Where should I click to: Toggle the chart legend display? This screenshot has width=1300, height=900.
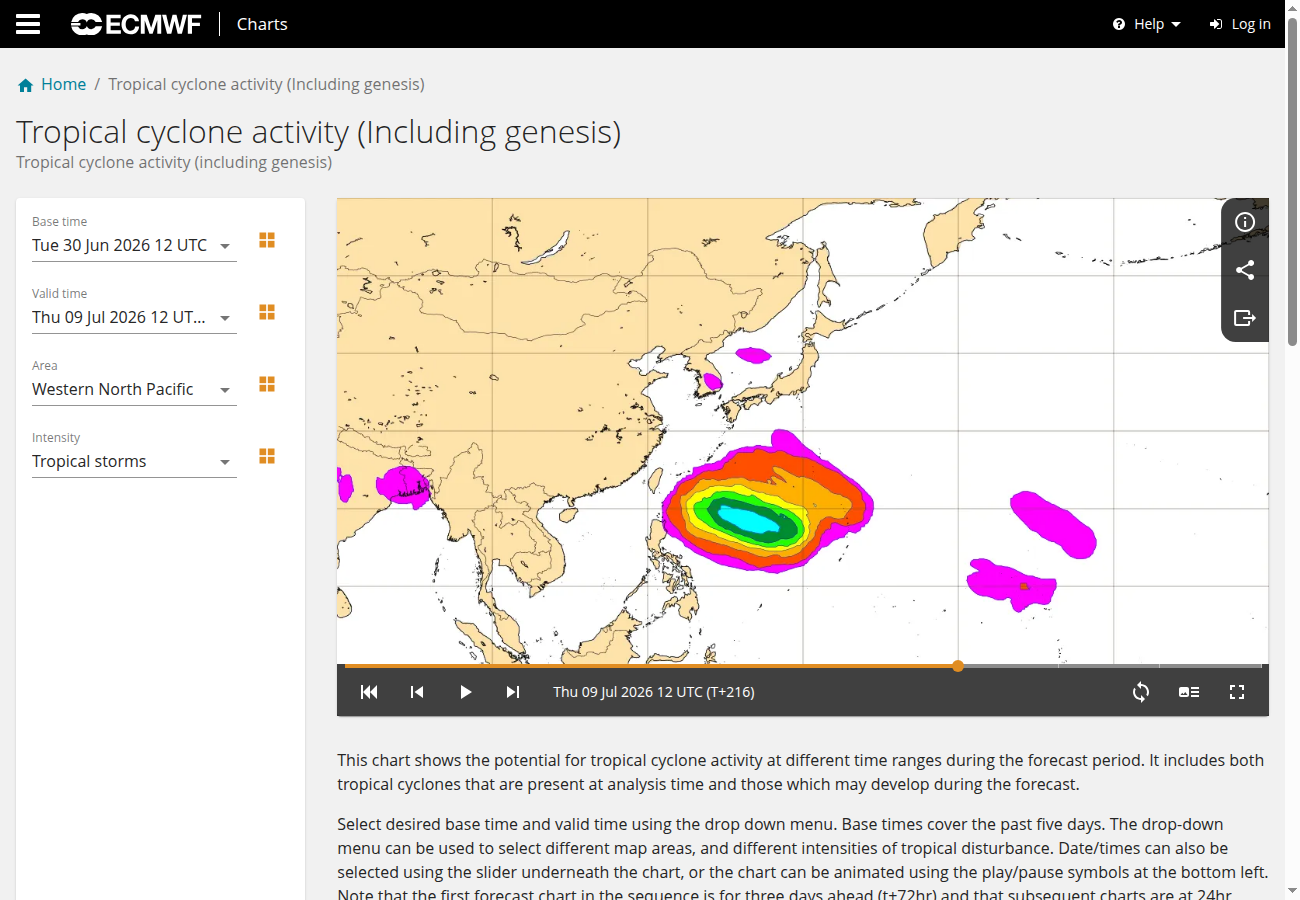[1189, 692]
